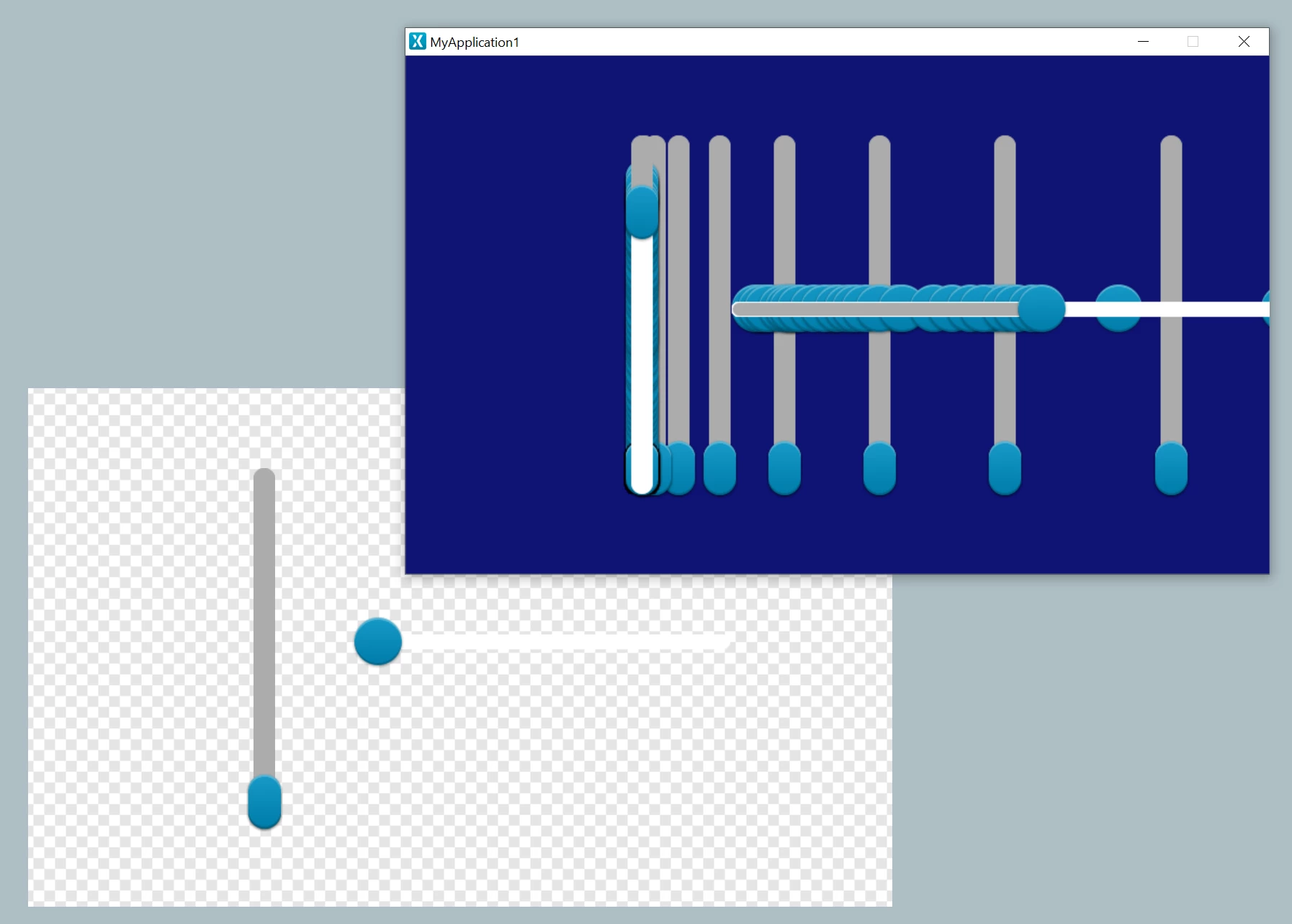The image size is (1292, 924).
Task: Click the round slider knob in the checkerboard preview
Action: pyautogui.click(x=378, y=641)
